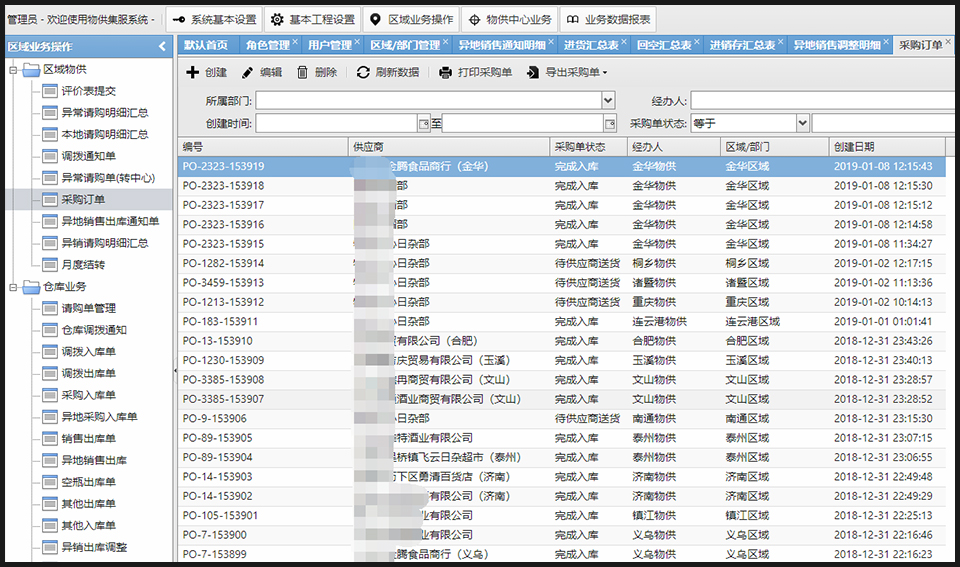
Task: Select 调拨通知单 in sidebar tree
Action: 88,156
